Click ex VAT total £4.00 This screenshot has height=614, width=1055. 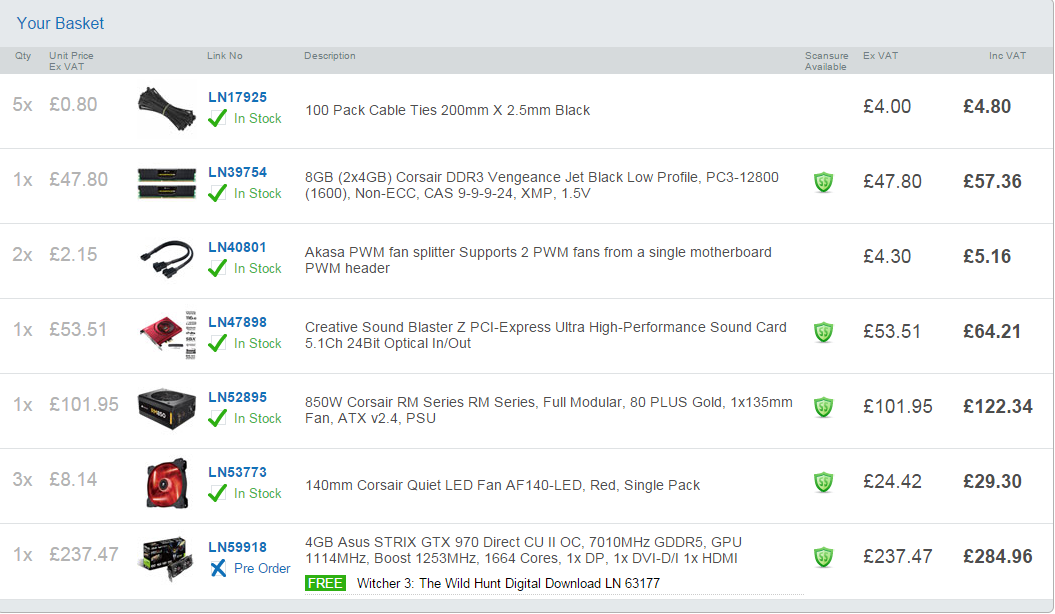(887, 107)
